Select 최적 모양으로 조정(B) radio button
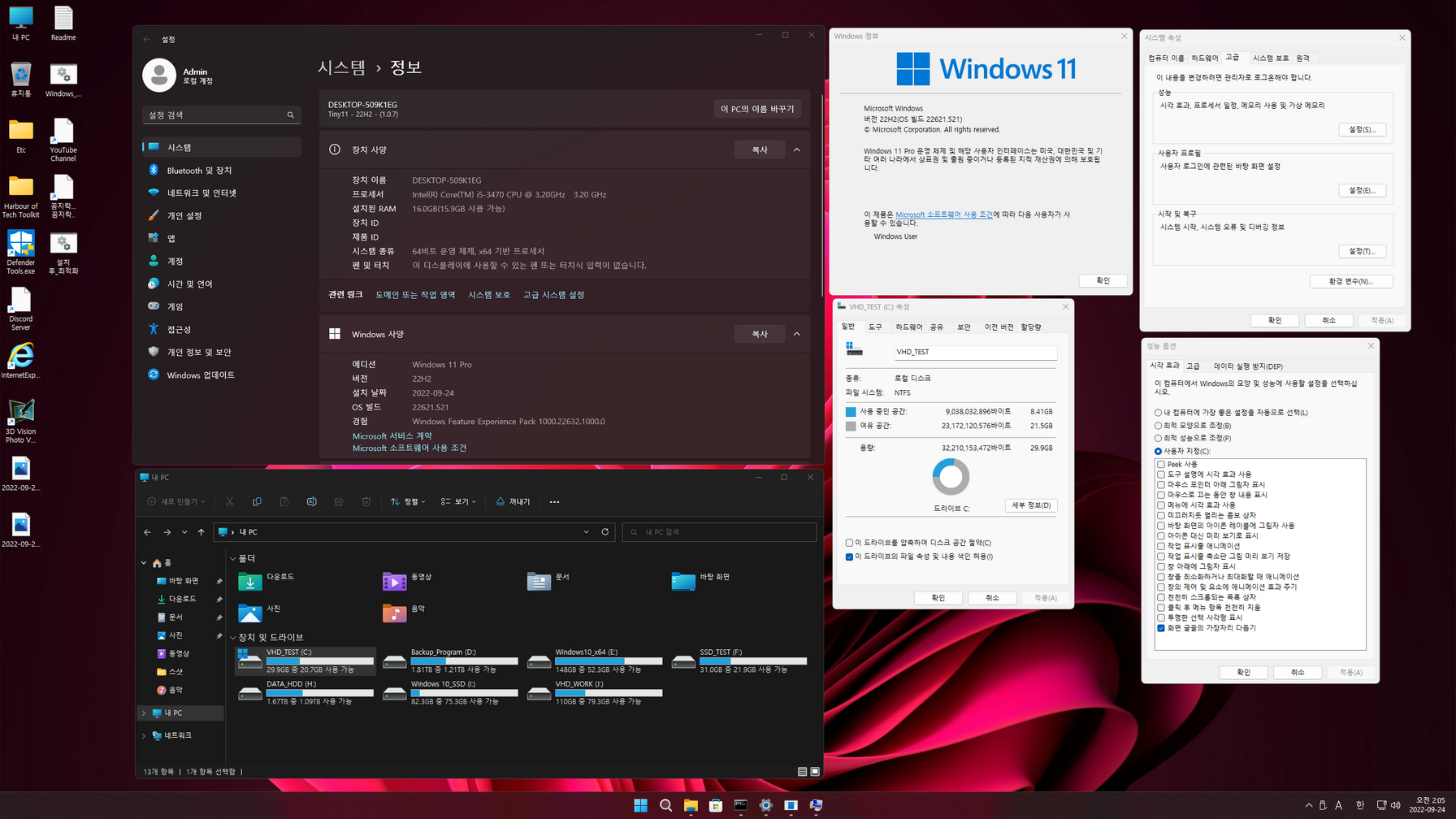This screenshot has width=1456, height=819. pos(1158,426)
